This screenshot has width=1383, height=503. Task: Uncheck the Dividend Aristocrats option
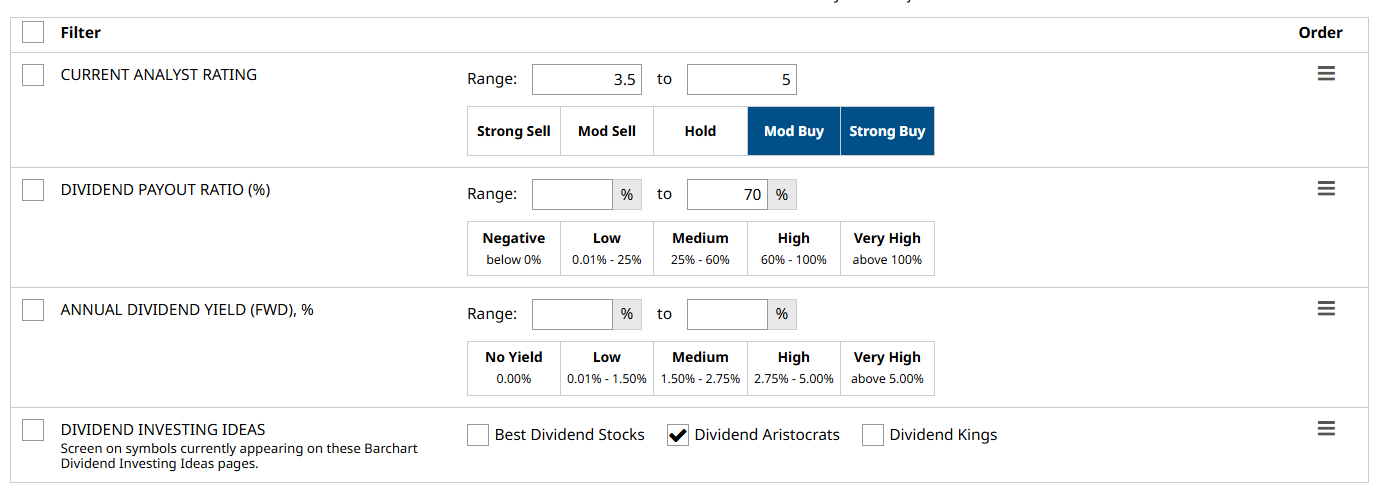[x=678, y=435]
